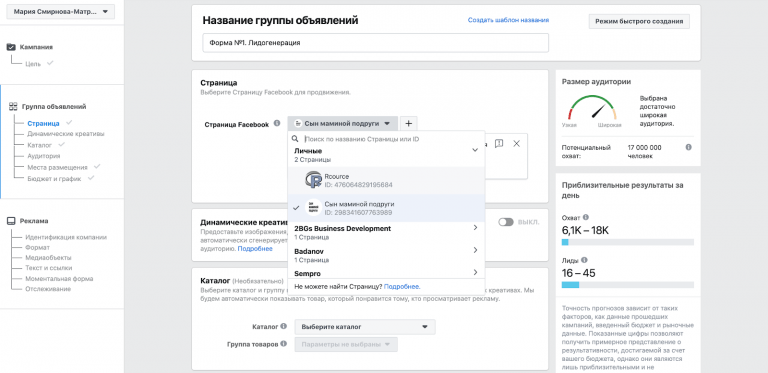
Task: Go to Моментальная форма in the sidebar
Action: (59, 279)
